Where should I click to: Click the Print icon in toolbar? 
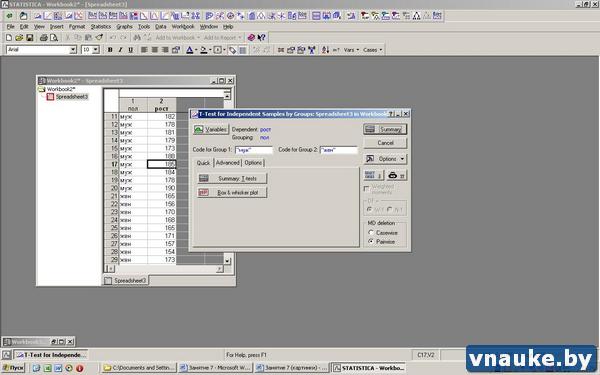click(44, 38)
